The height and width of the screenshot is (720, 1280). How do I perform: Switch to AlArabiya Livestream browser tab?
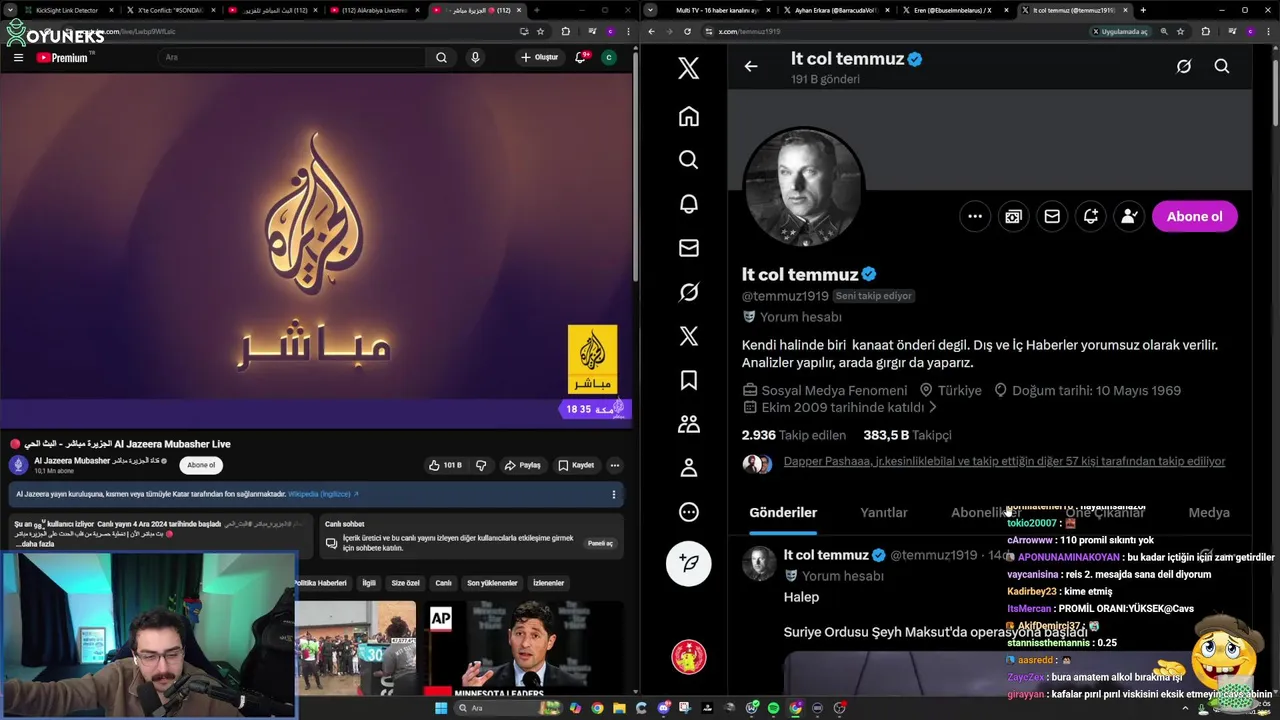click(372, 10)
